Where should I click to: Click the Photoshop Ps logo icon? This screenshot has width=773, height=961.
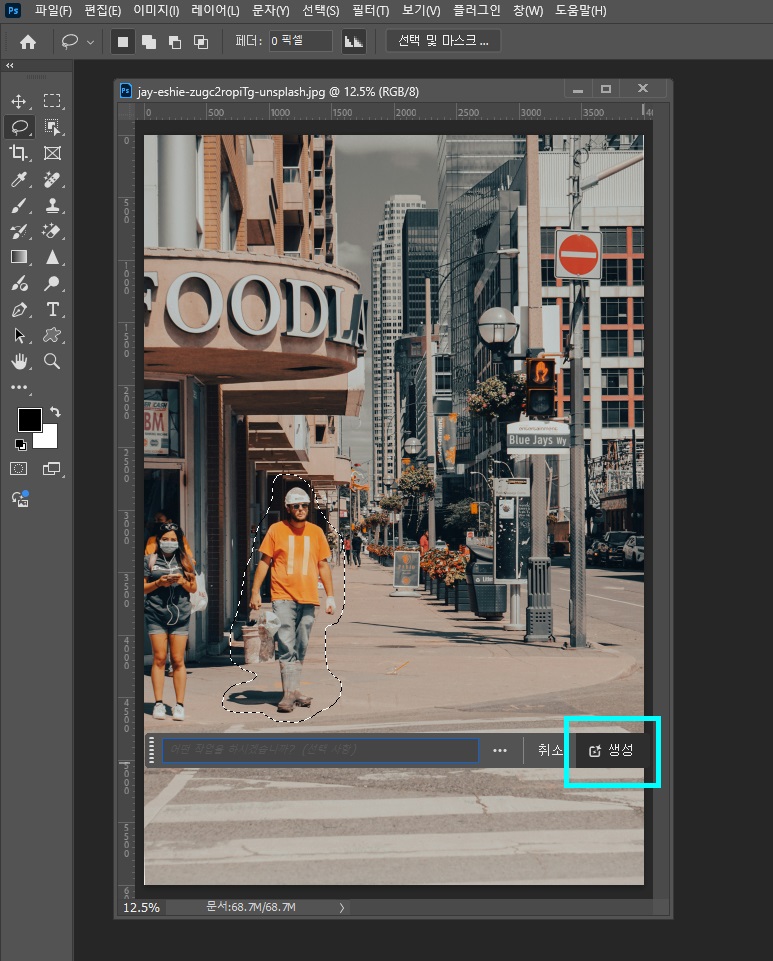pyautogui.click(x=13, y=10)
